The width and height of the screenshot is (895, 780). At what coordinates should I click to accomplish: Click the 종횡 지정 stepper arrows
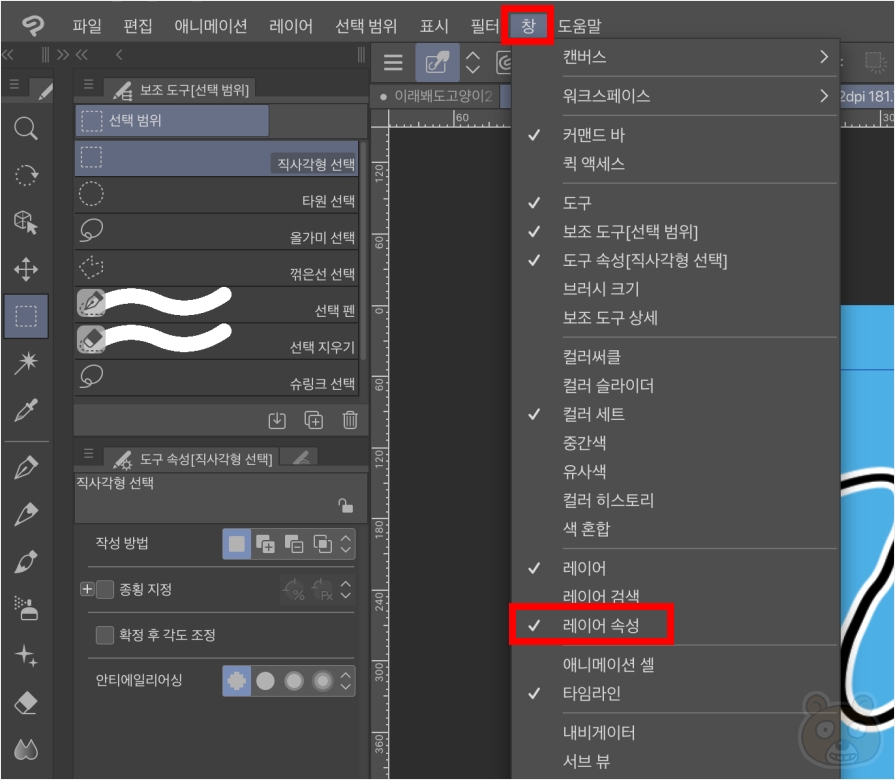coord(345,589)
